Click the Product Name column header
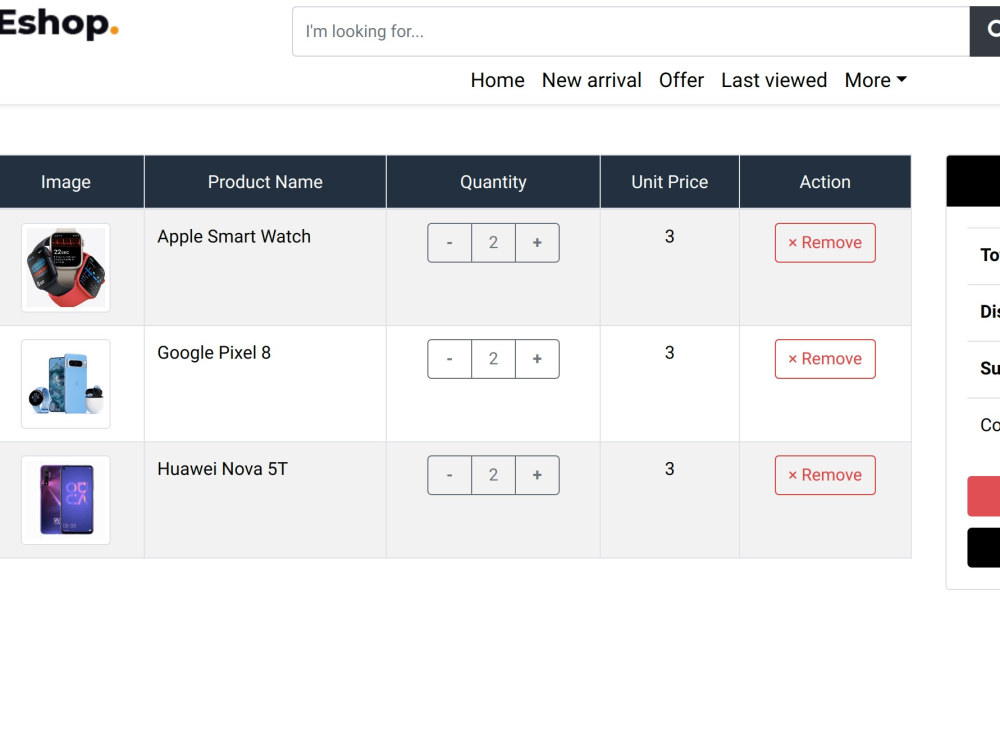The image size is (1000, 750). [265, 182]
